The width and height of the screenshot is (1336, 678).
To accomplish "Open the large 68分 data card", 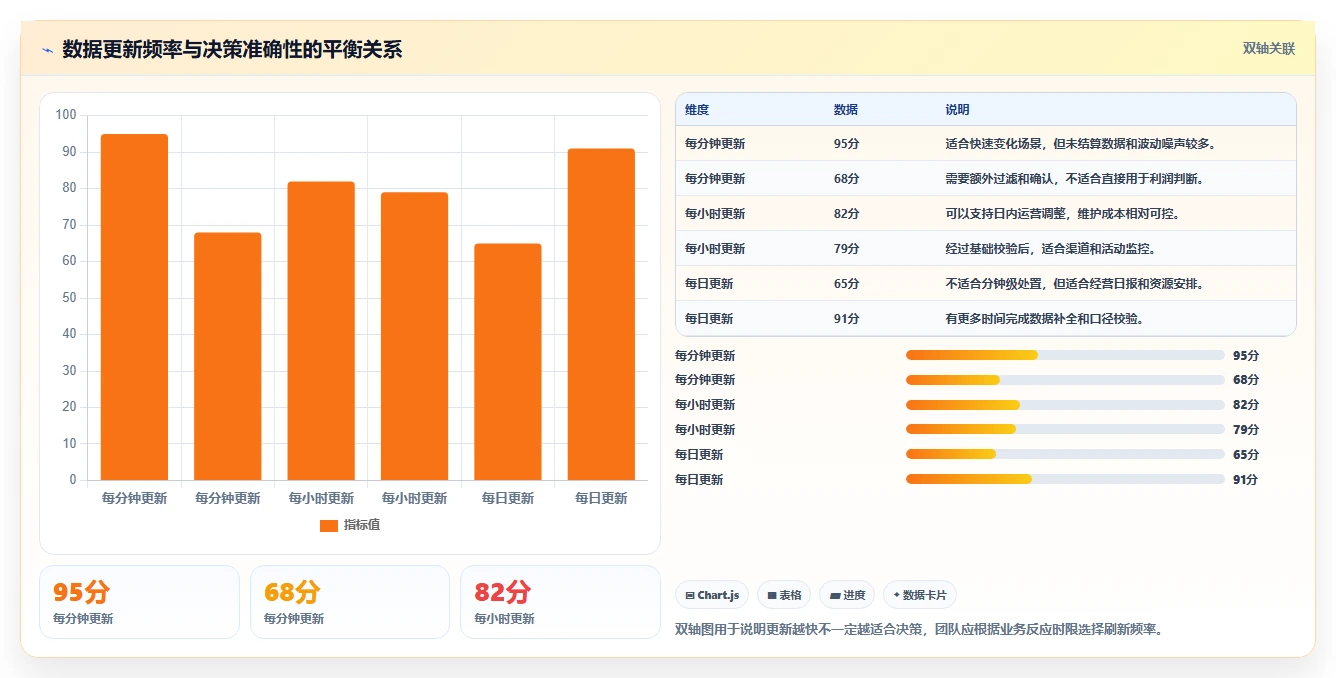I will coord(350,602).
